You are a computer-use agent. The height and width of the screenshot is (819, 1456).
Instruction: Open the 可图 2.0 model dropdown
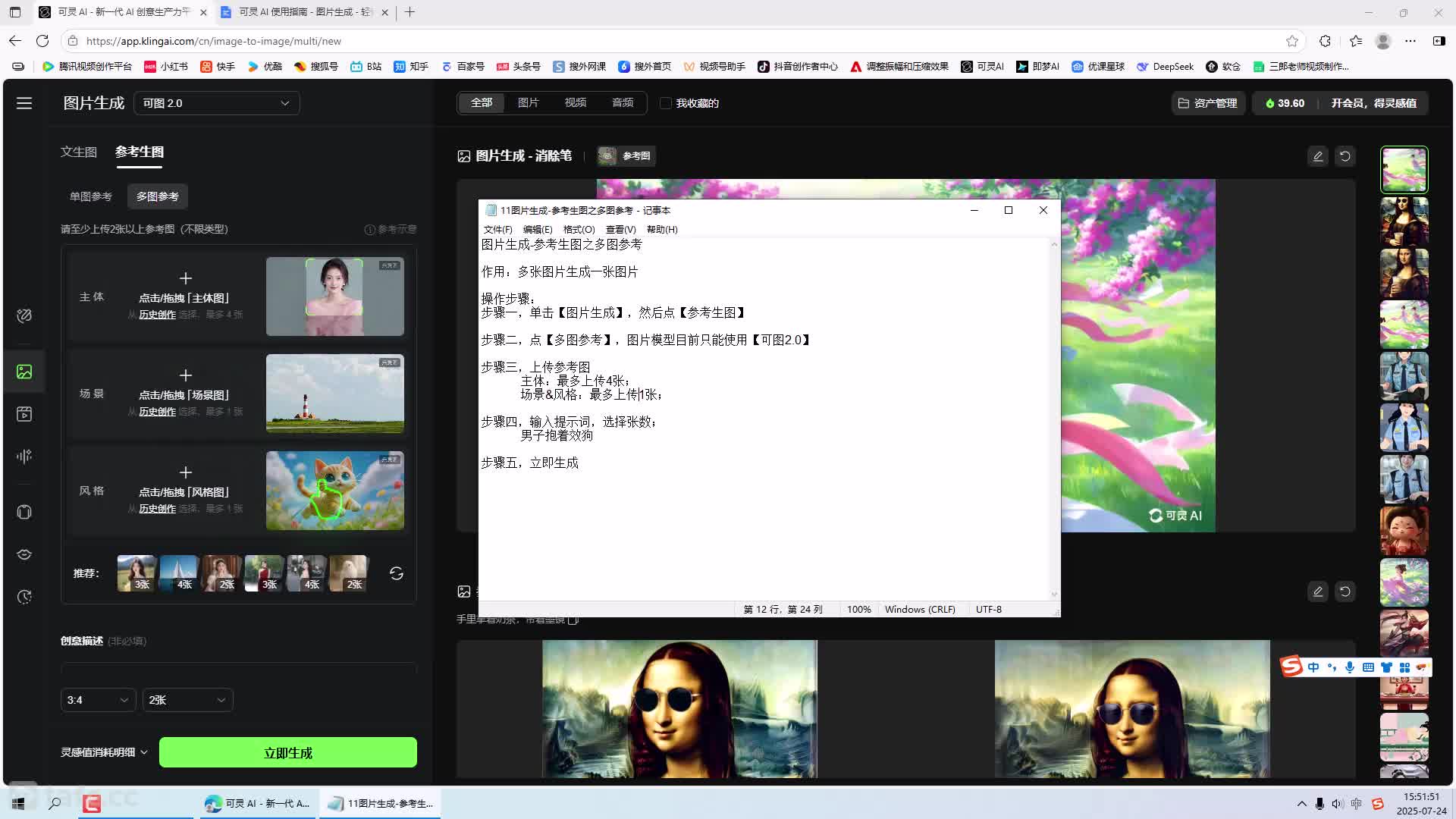[x=216, y=103]
